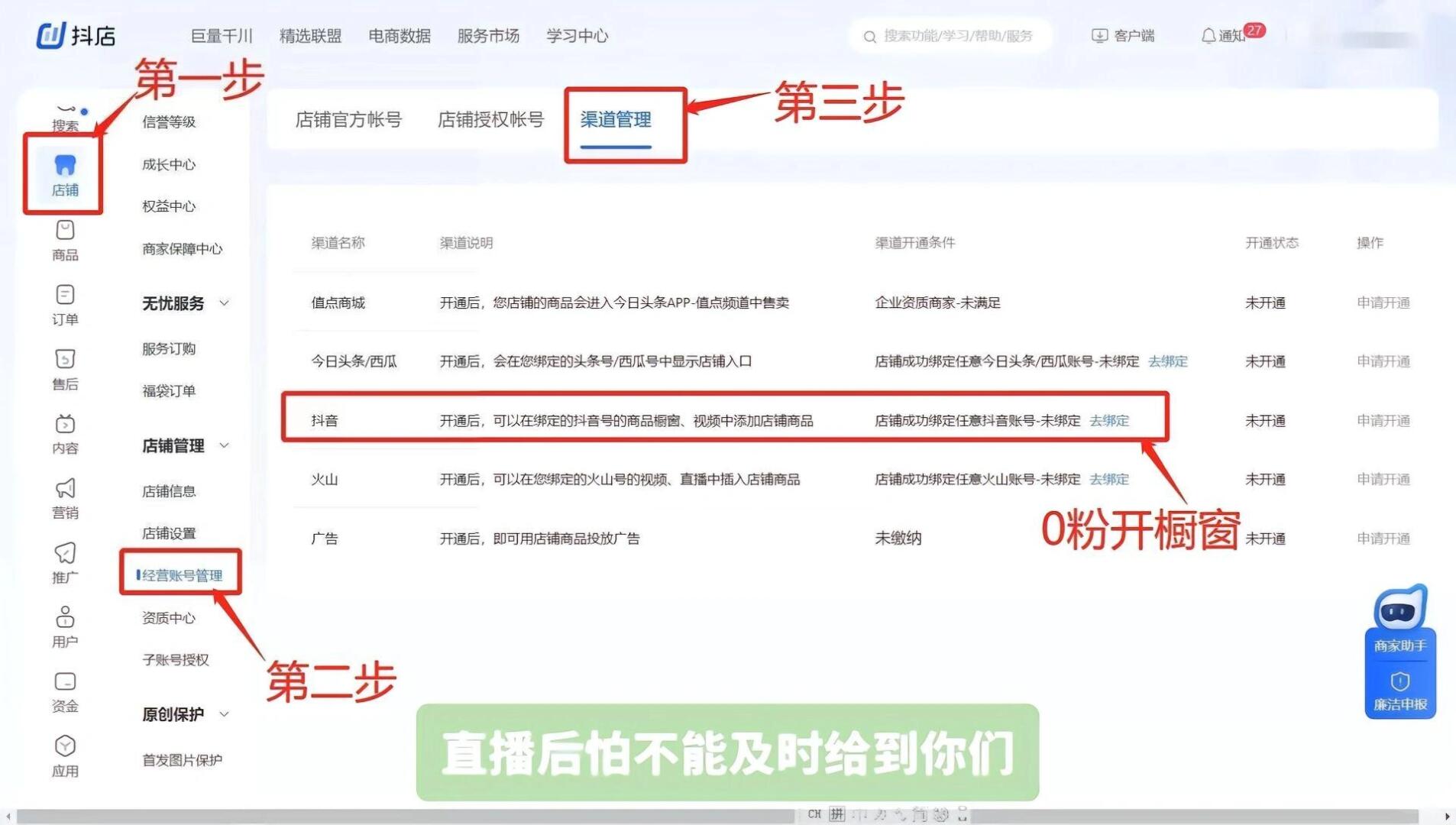
Task: Click 申请开通 for 抖音 channel
Action: [1383, 421]
